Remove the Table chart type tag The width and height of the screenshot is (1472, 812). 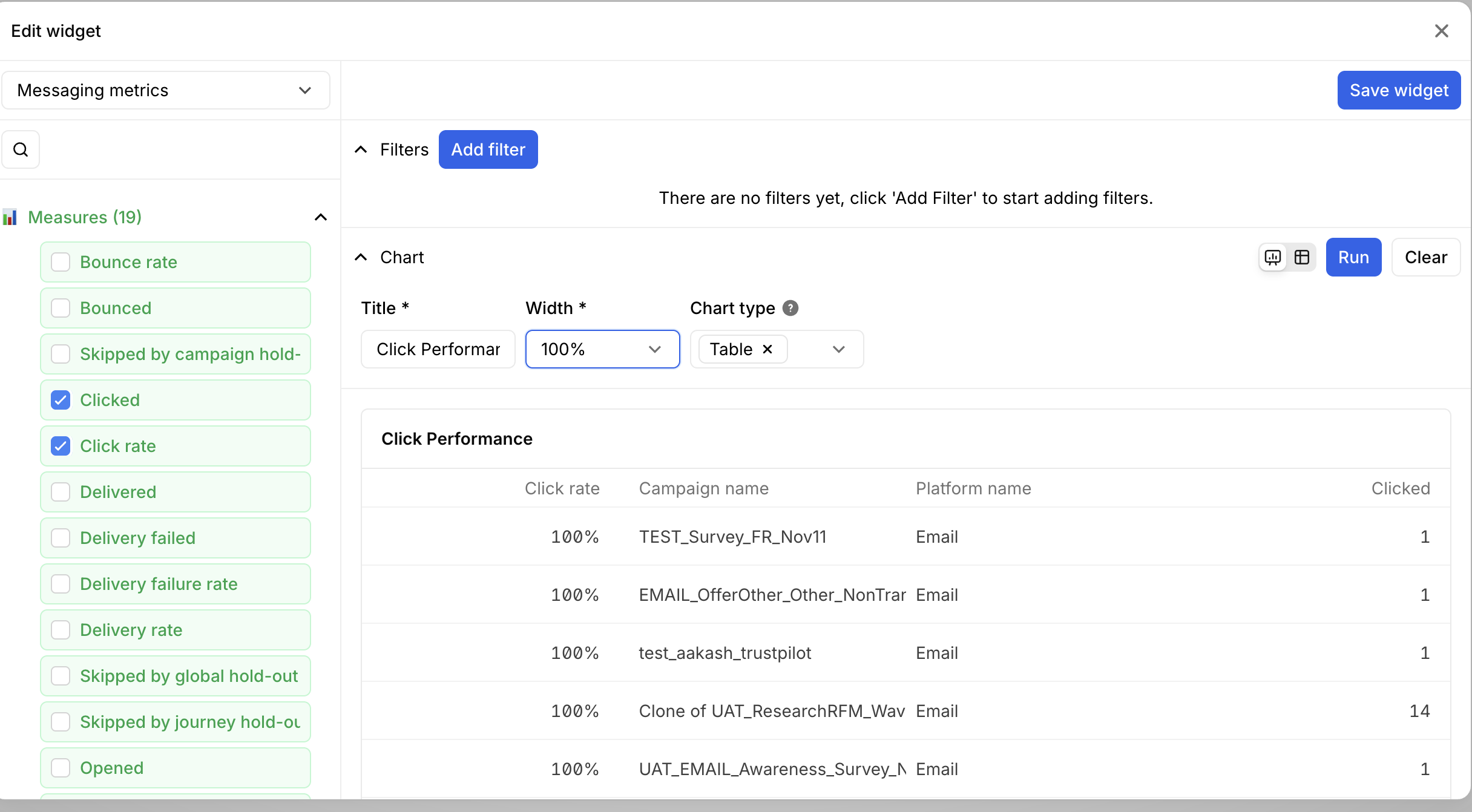point(767,349)
